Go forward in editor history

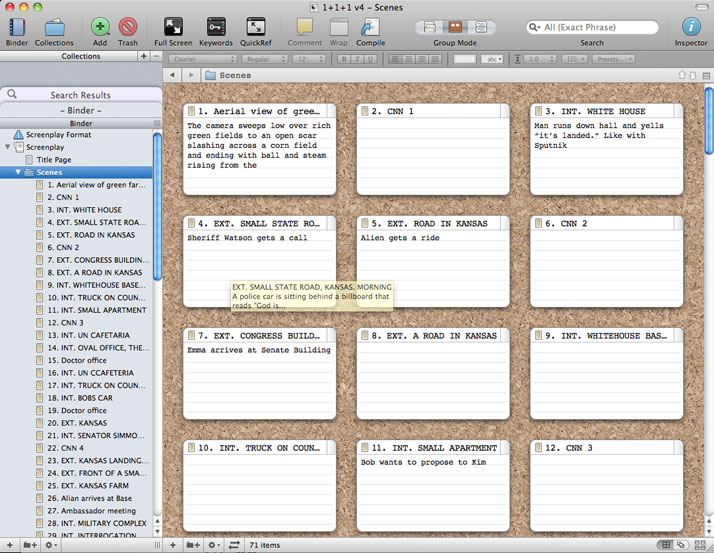(191, 75)
